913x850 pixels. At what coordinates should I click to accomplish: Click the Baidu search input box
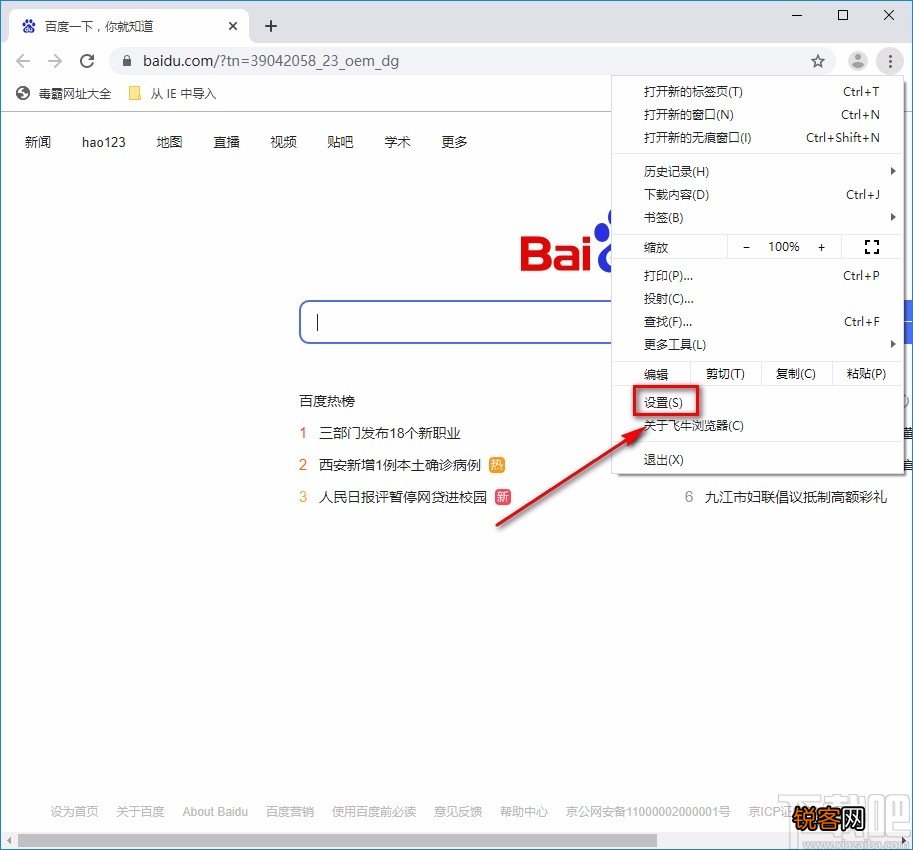[x=457, y=322]
